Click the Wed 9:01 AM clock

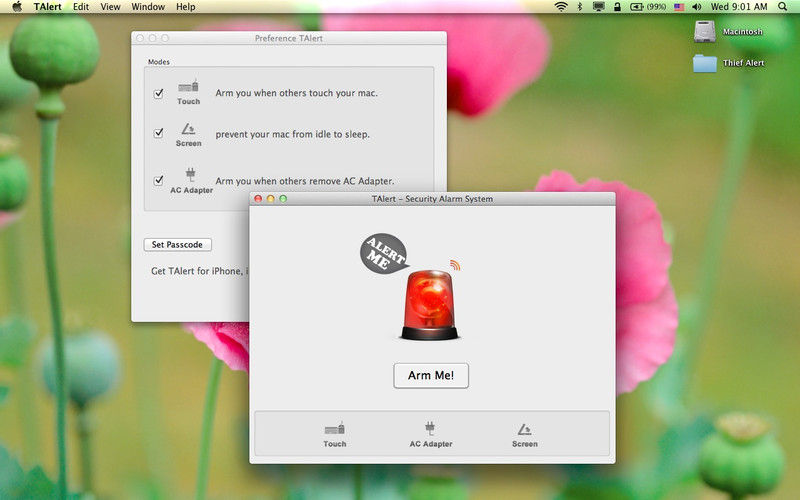(739, 7)
